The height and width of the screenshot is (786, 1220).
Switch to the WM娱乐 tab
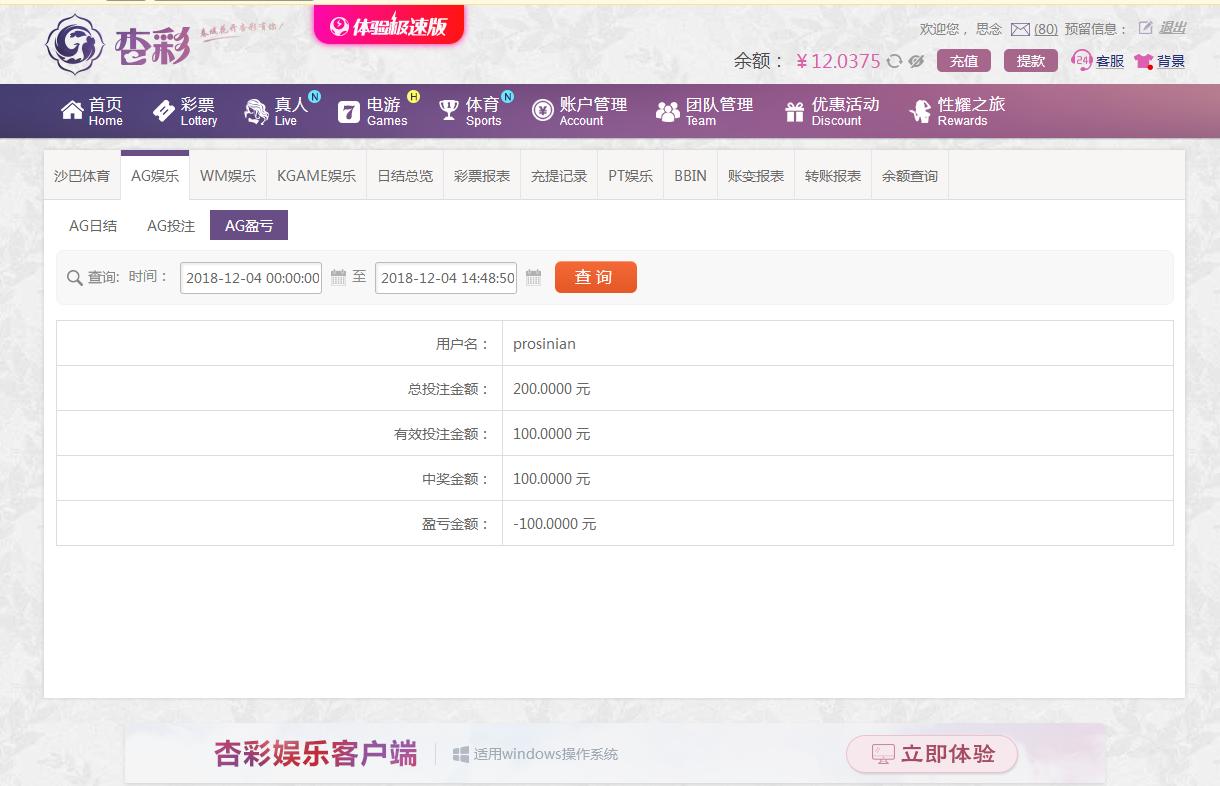pyautogui.click(x=228, y=176)
